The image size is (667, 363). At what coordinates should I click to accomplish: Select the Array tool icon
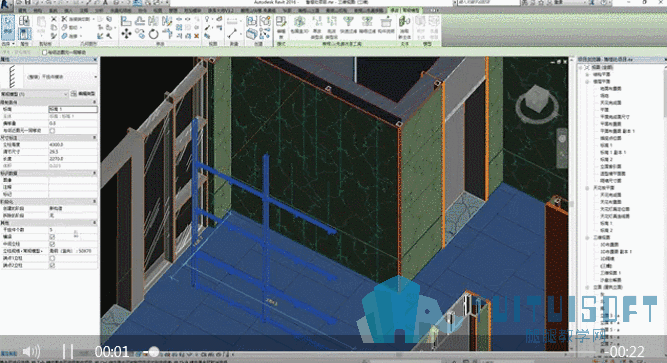(179, 28)
